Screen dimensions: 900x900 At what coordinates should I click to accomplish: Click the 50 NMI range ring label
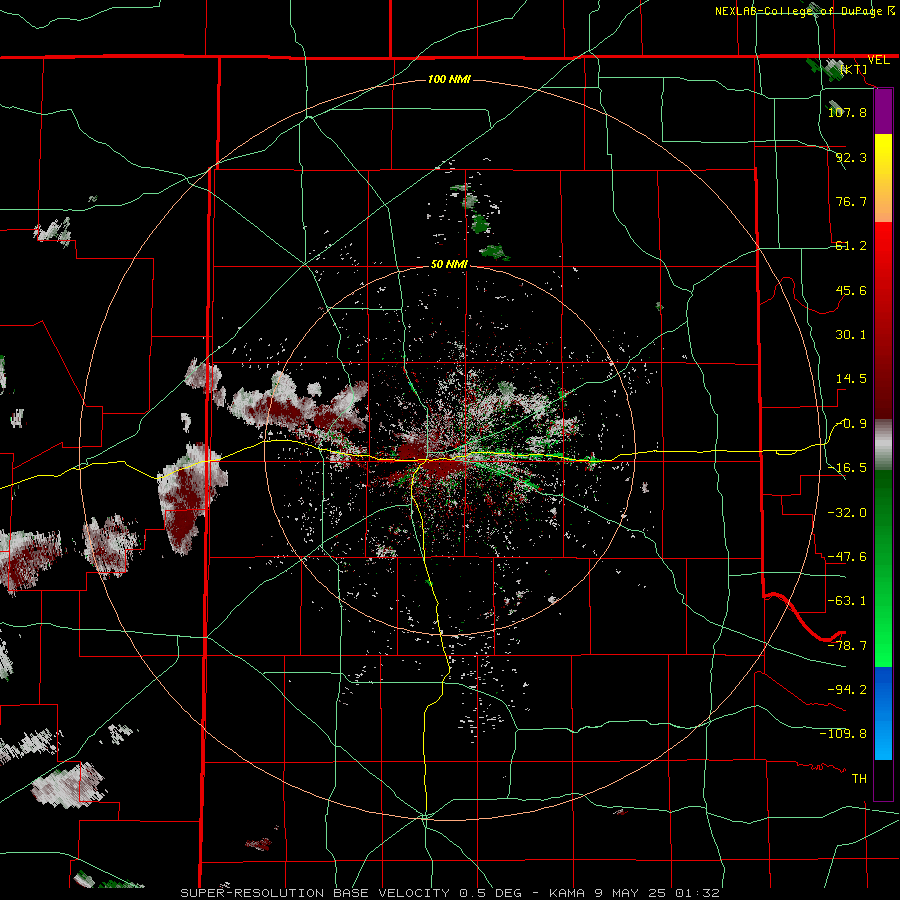pos(449,265)
